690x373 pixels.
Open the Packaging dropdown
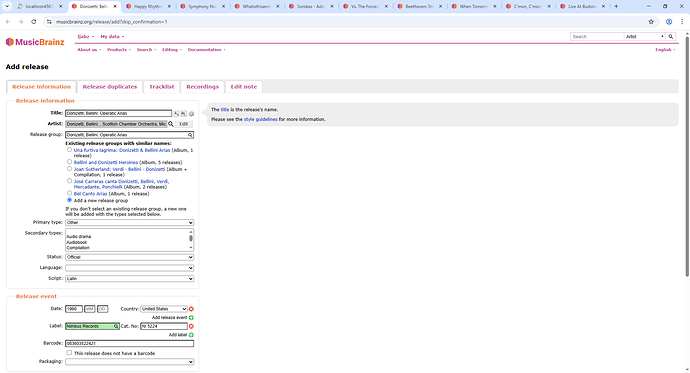point(129,362)
